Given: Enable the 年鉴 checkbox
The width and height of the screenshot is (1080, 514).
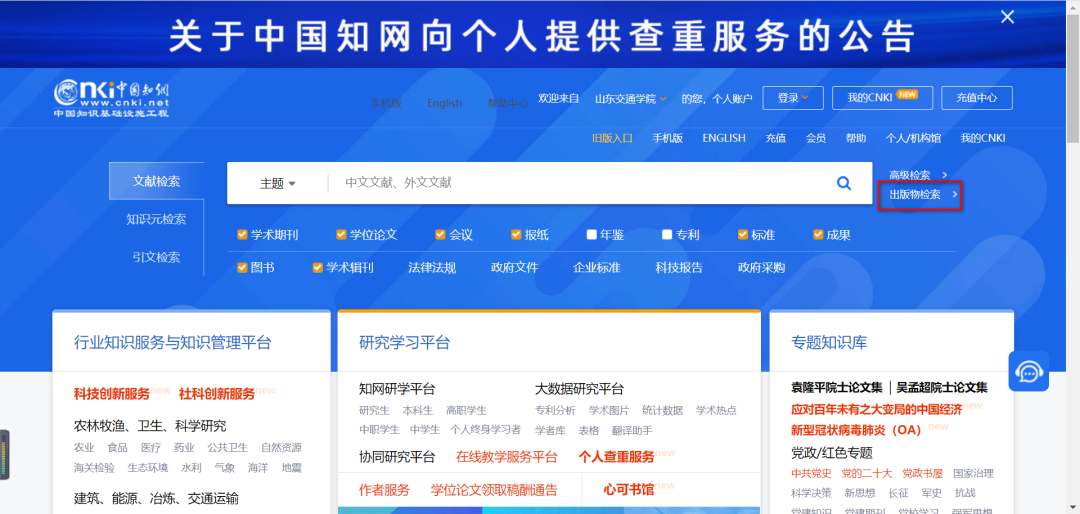Looking at the screenshot, I should (x=592, y=235).
